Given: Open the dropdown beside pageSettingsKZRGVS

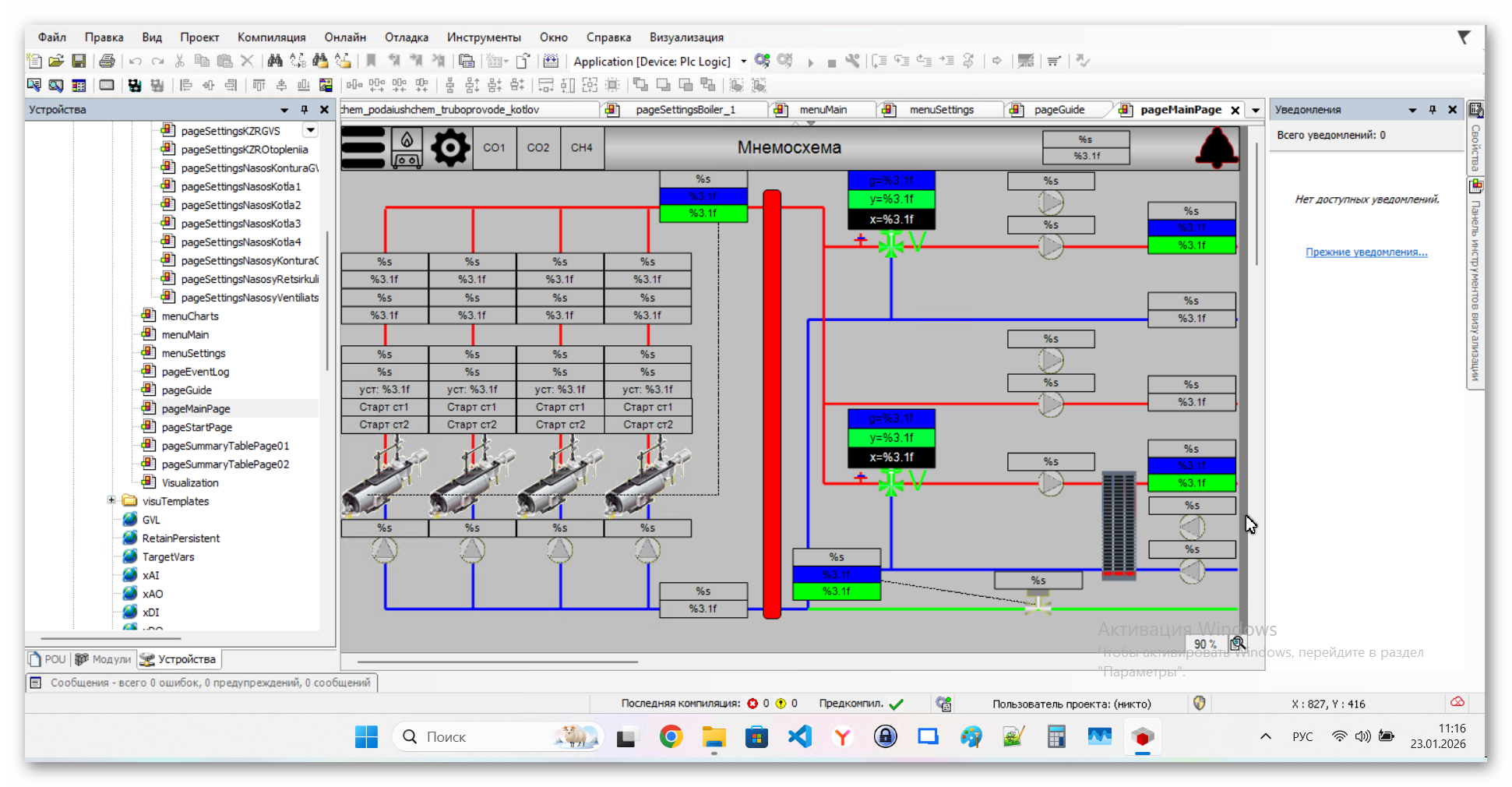Looking at the screenshot, I should (x=311, y=130).
